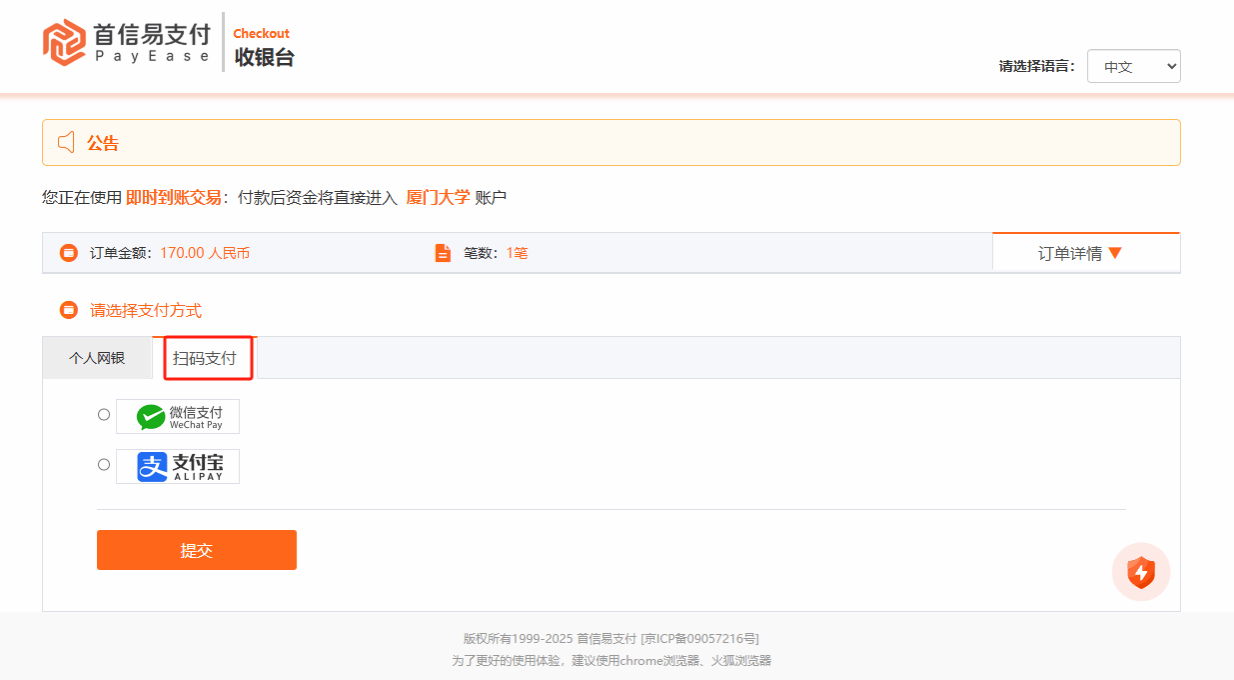1234x680 pixels.
Task: Click the WeChat Pay logo
Action: pos(178,417)
